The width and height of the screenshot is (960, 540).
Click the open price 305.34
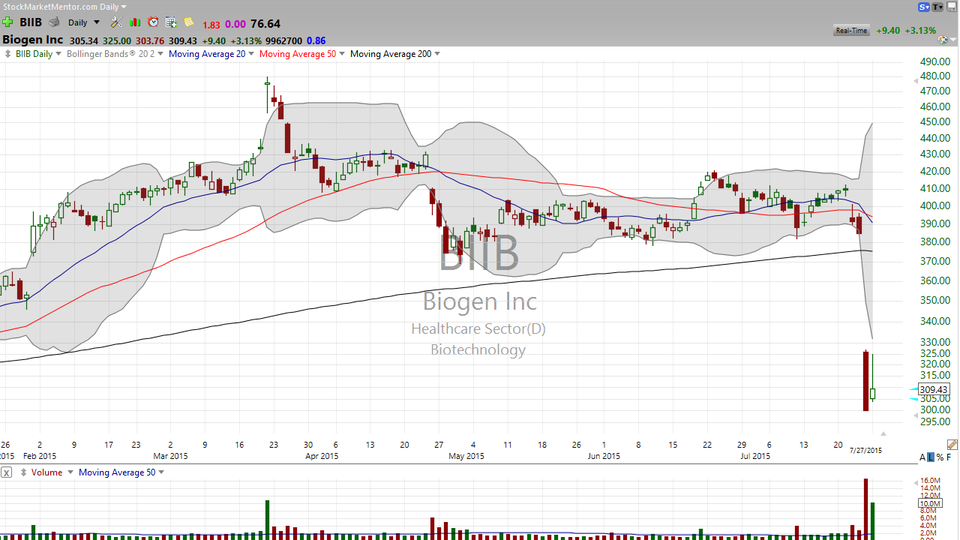tap(84, 41)
